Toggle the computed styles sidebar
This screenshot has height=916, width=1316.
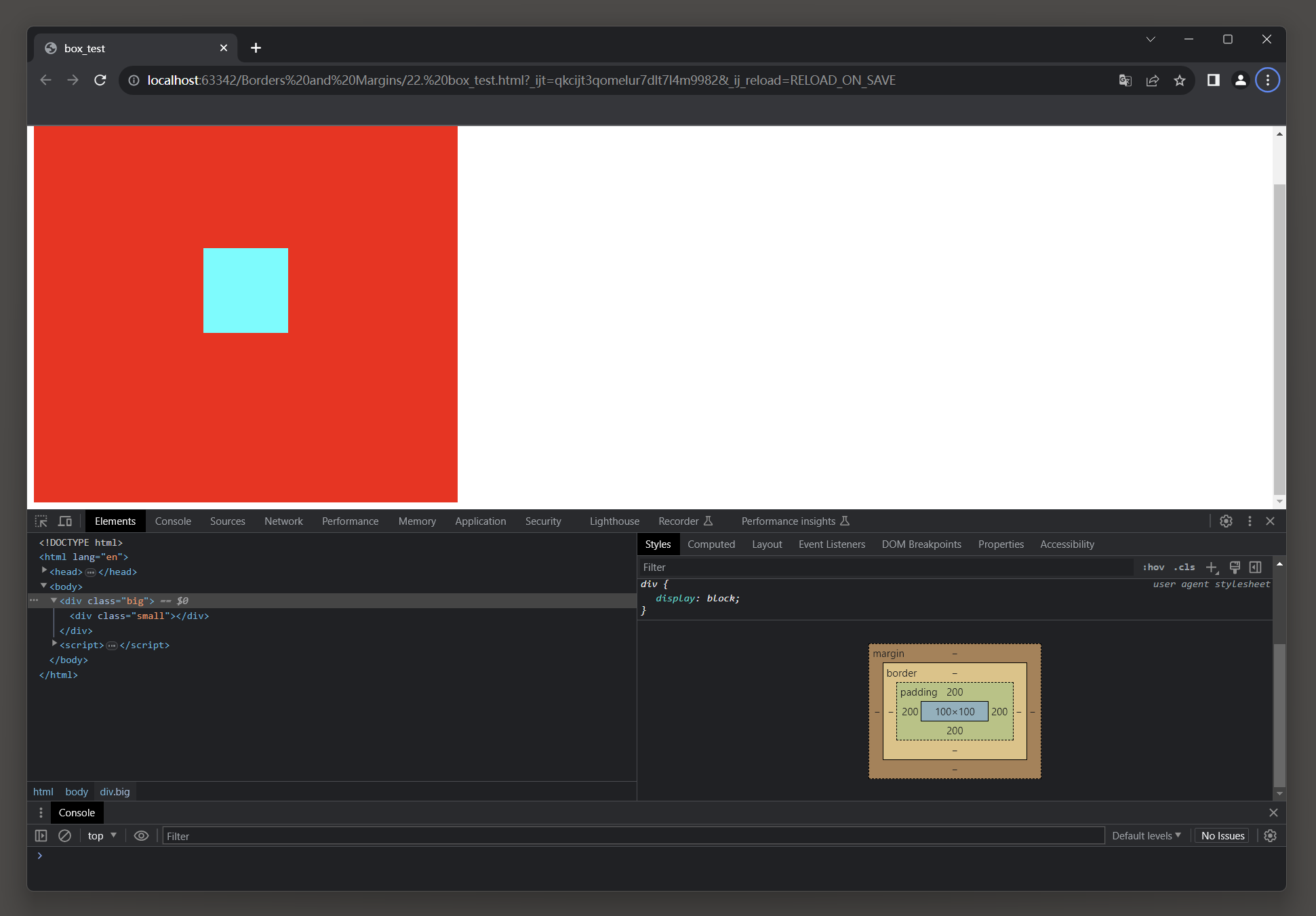[x=1256, y=567]
